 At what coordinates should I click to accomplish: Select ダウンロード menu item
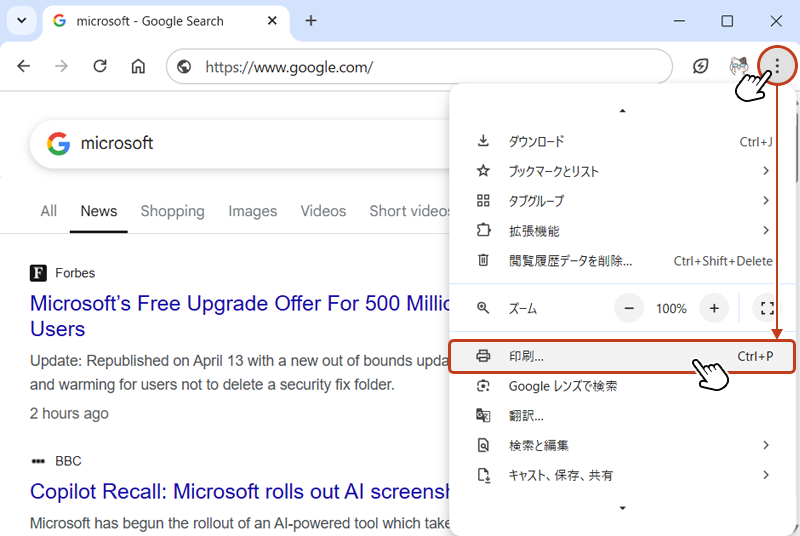(x=622, y=141)
